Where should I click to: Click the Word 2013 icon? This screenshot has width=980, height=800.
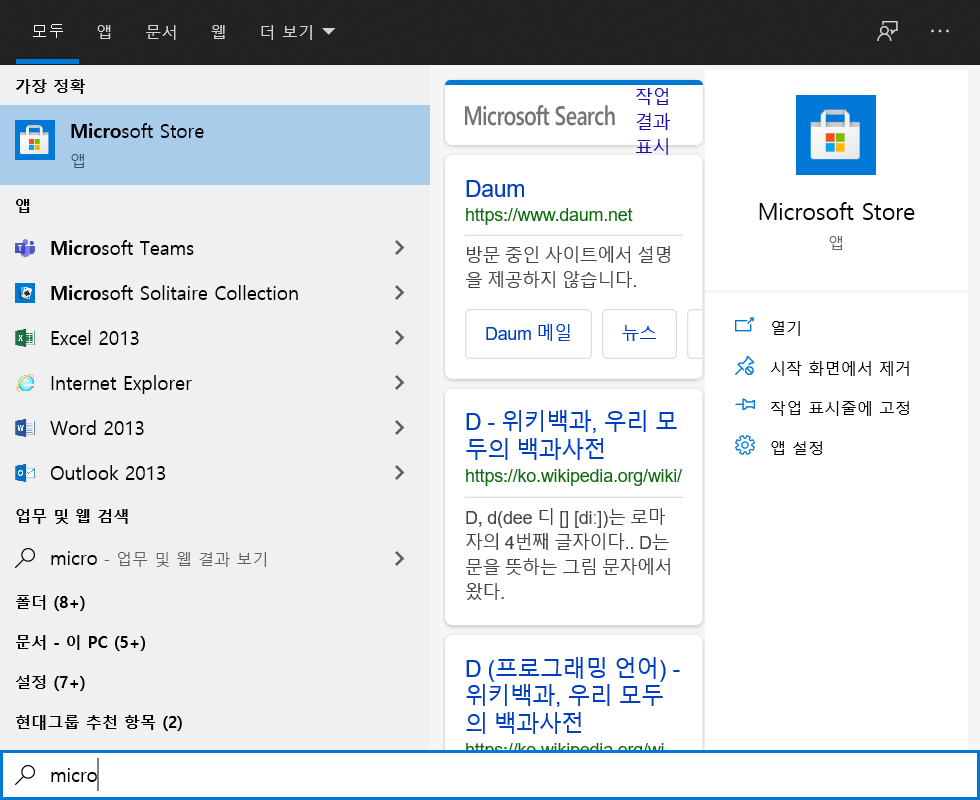point(25,428)
